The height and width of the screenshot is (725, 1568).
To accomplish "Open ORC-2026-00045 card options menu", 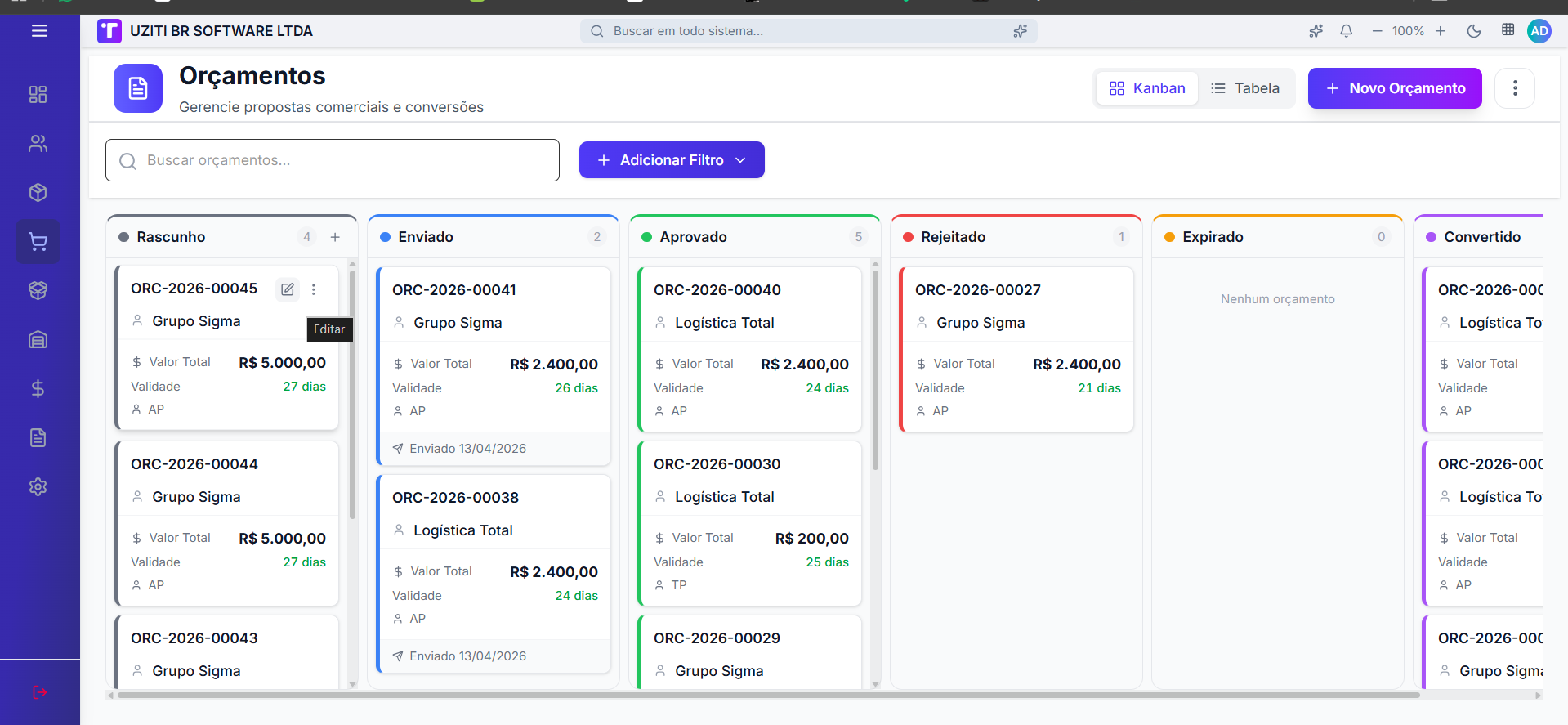I will 314,289.
